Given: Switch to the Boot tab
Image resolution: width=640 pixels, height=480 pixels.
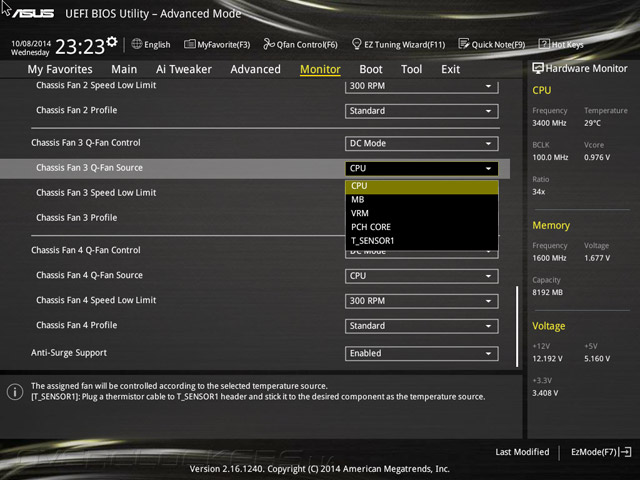Looking at the screenshot, I should click(x=371, y=69).
